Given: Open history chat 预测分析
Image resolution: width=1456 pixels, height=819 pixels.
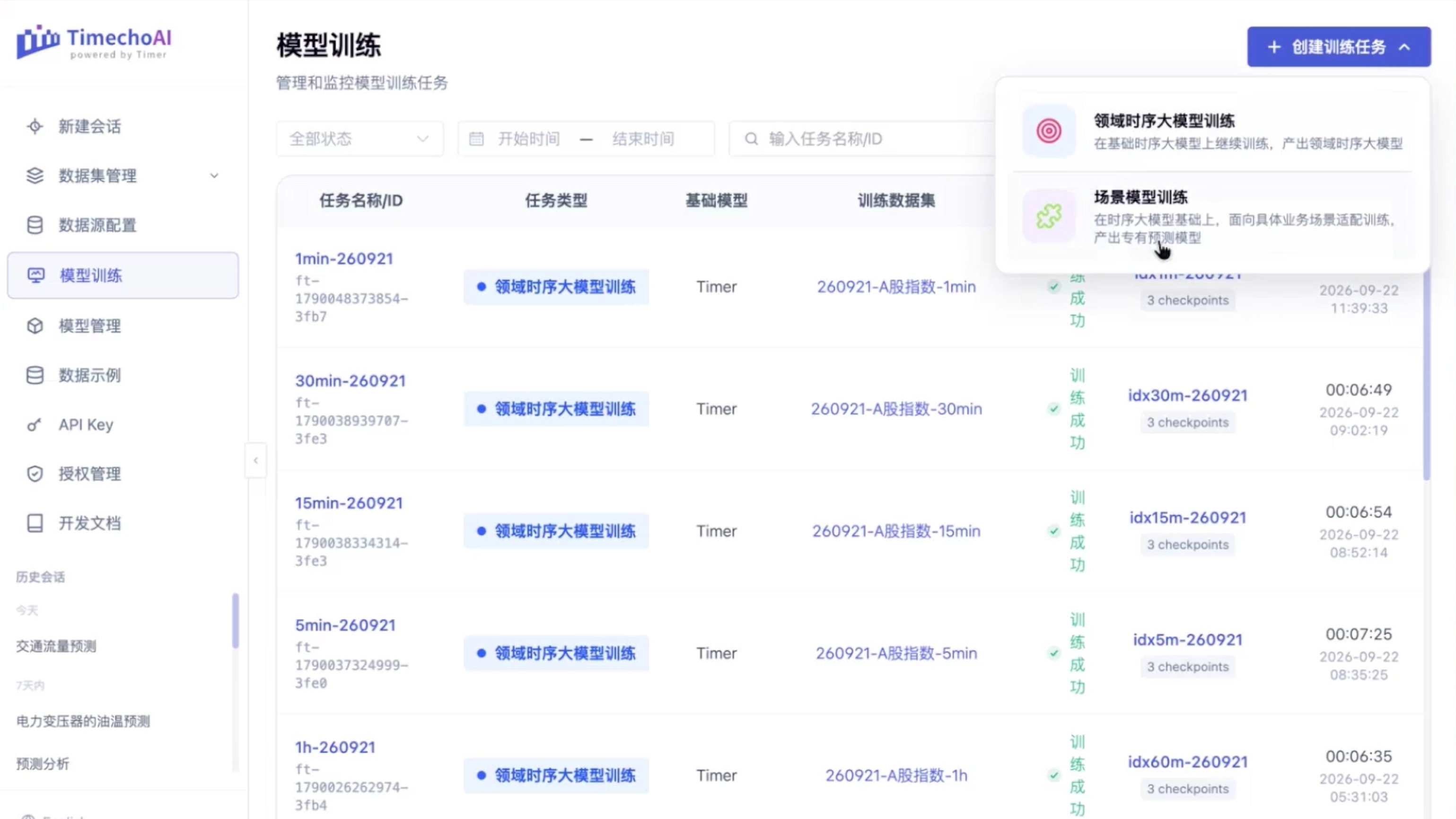Looking at the screenshot, I should 43,764.
